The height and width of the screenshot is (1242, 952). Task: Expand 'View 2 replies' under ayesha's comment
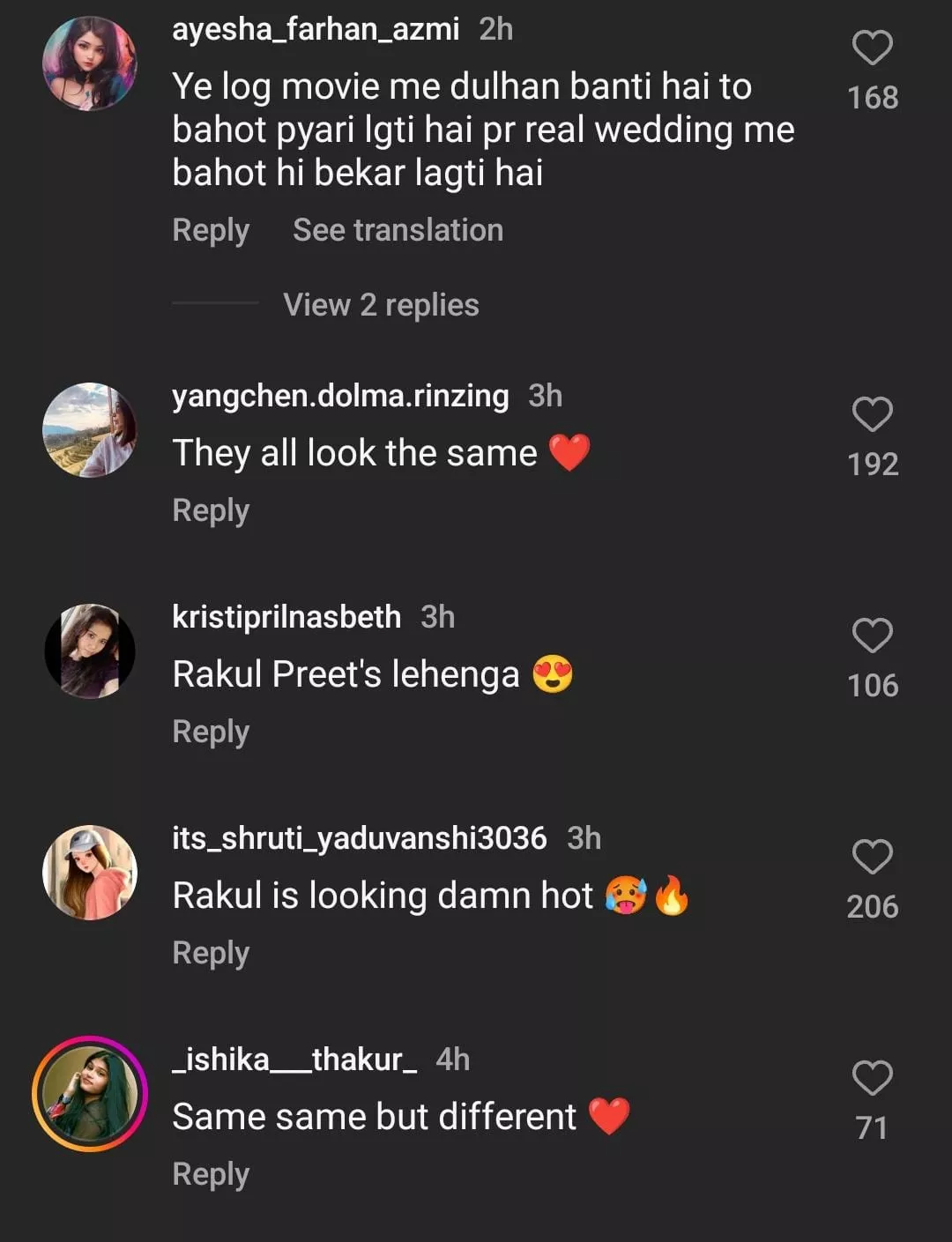[x=381, y=305]
